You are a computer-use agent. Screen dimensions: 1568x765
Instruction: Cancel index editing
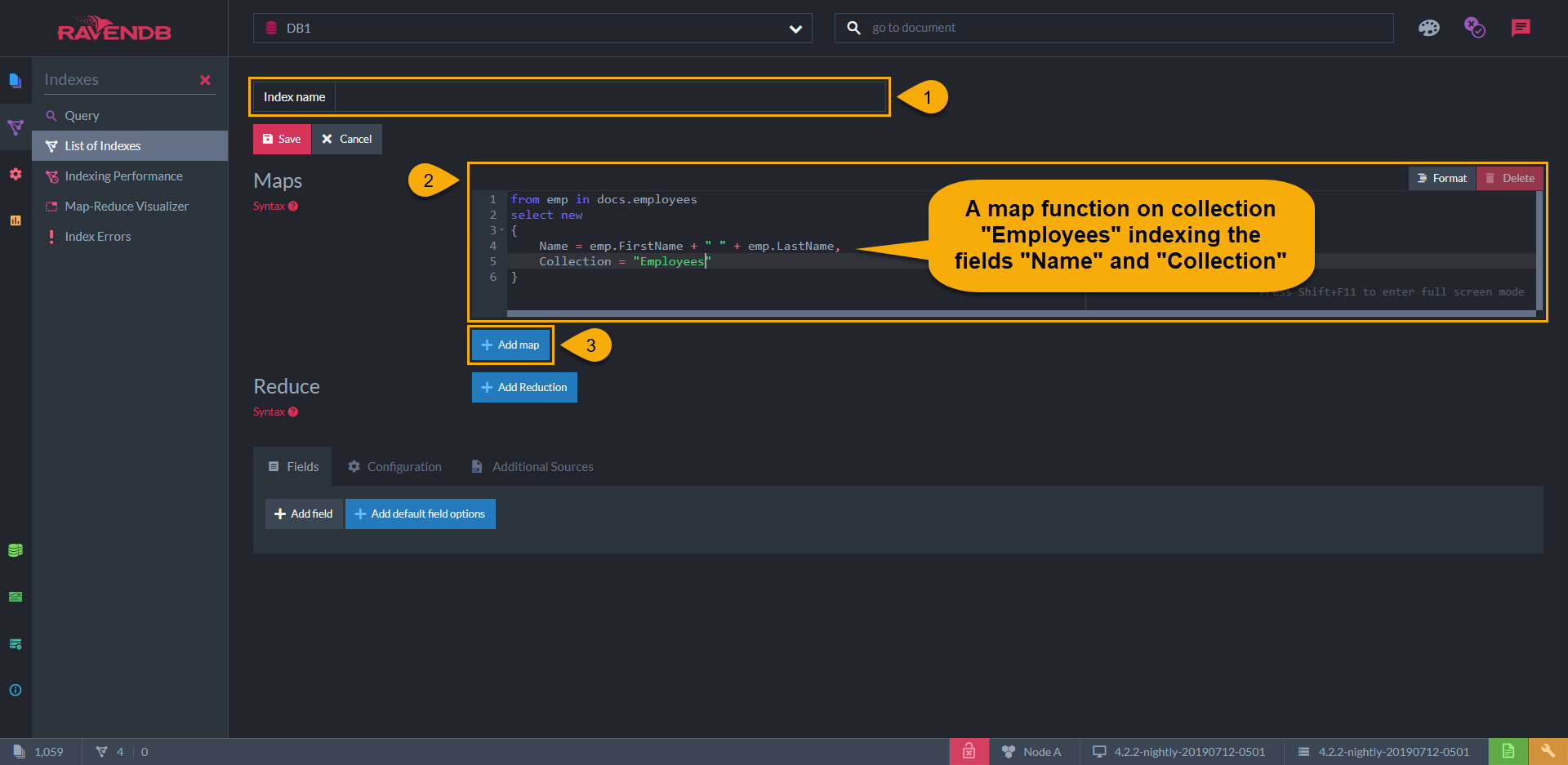click(347, 139)
